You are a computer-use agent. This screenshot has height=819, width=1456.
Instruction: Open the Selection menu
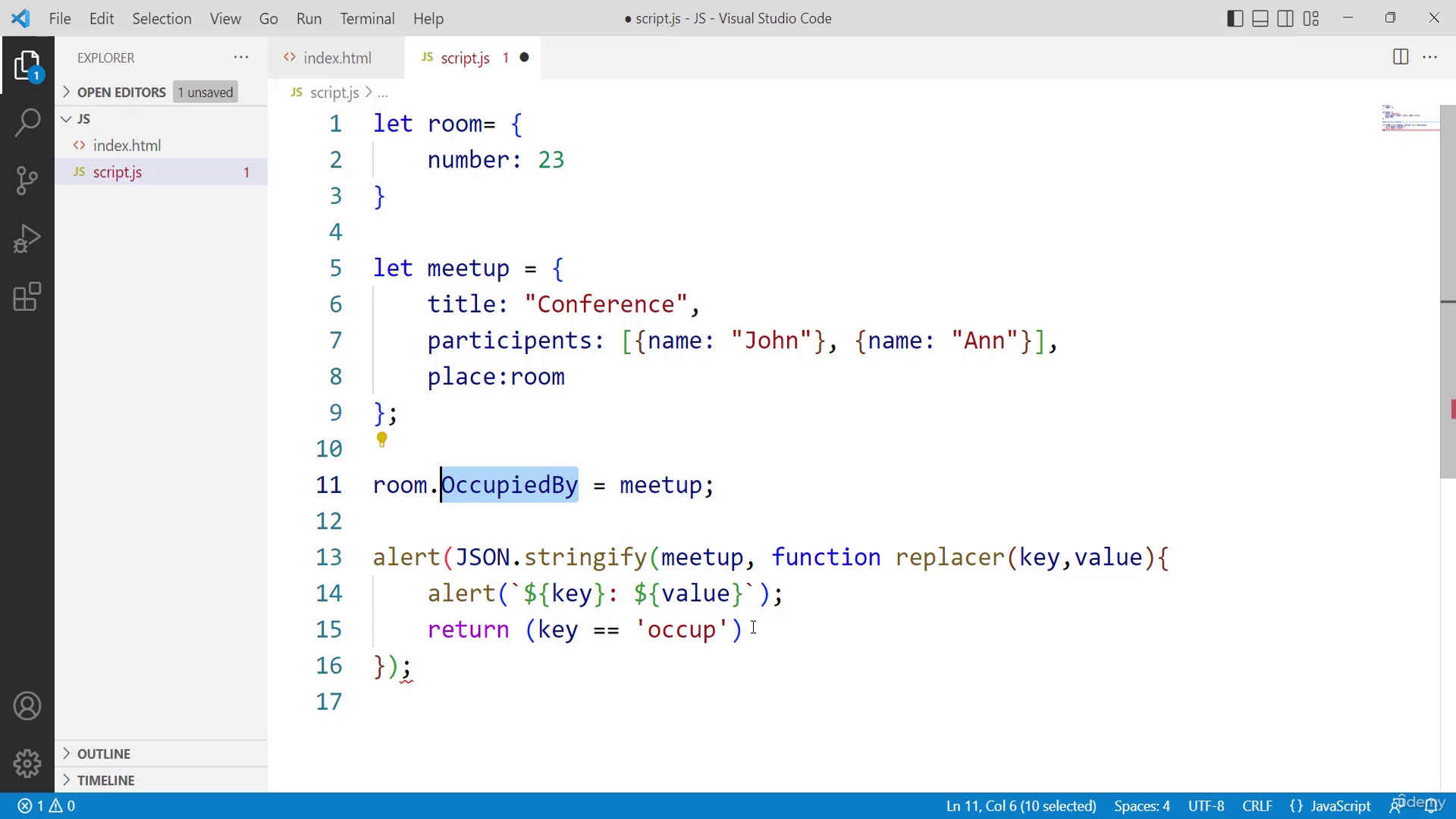[162, 18]
